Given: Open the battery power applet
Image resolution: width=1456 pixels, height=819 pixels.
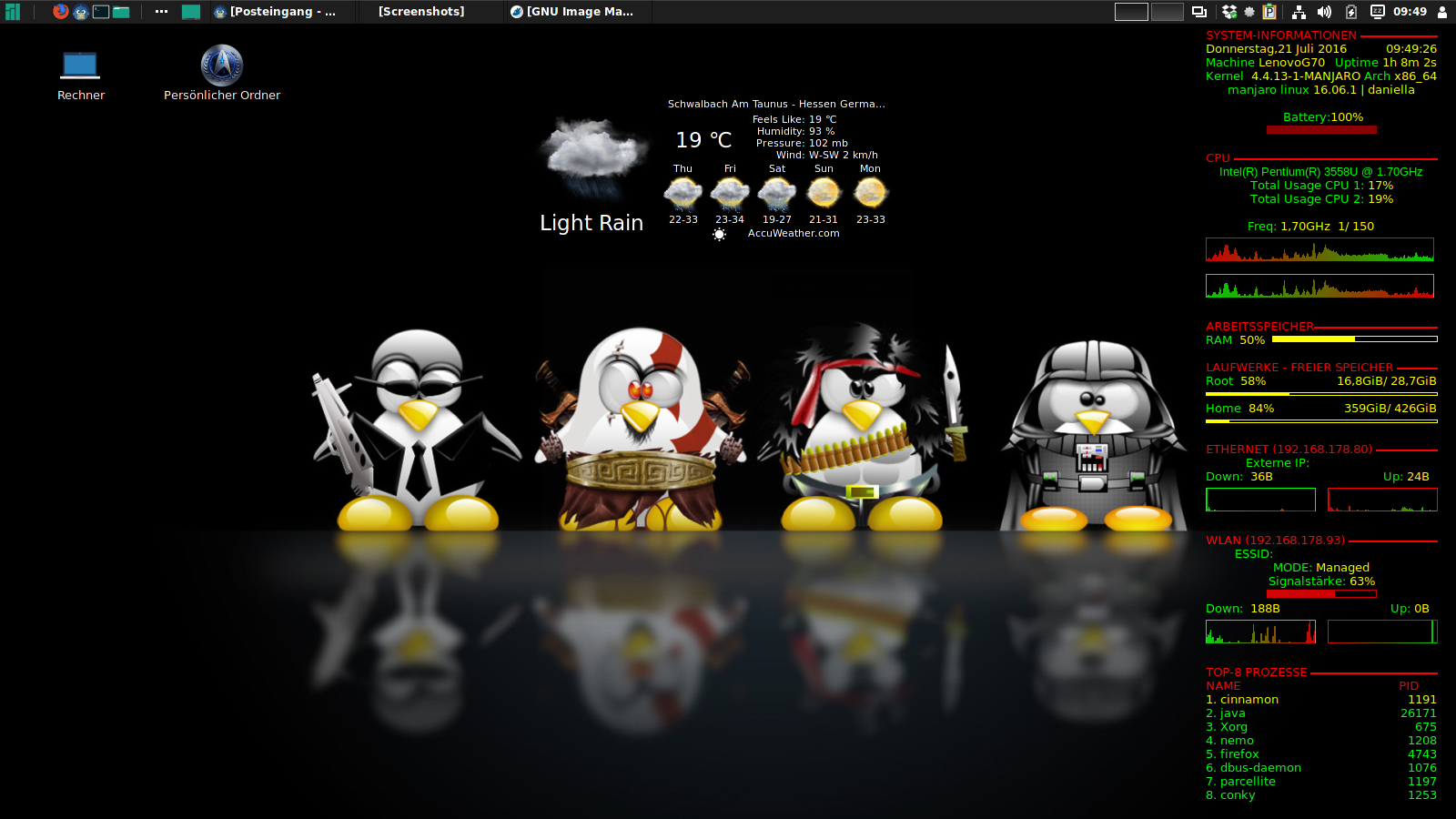Looking at the screenshot, I should [1351, 12].
